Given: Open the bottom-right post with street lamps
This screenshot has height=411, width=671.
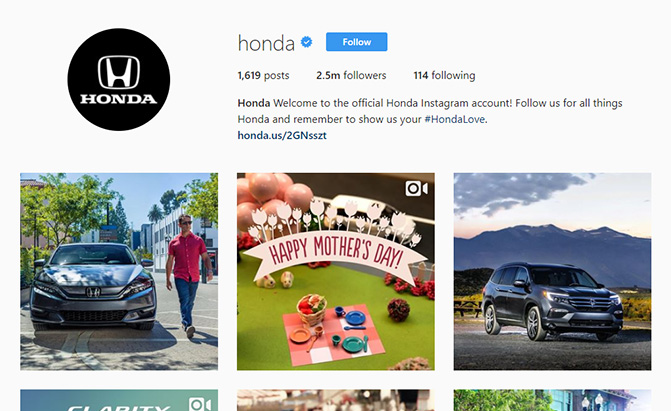Looking at the screenshot, I should (552, 400).
